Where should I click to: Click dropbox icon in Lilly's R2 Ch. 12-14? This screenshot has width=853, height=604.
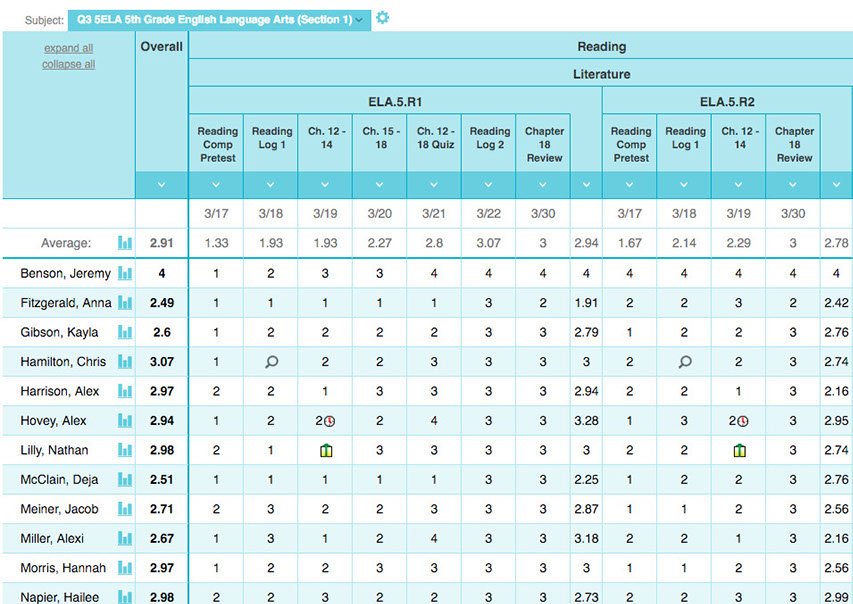[739, 451]
